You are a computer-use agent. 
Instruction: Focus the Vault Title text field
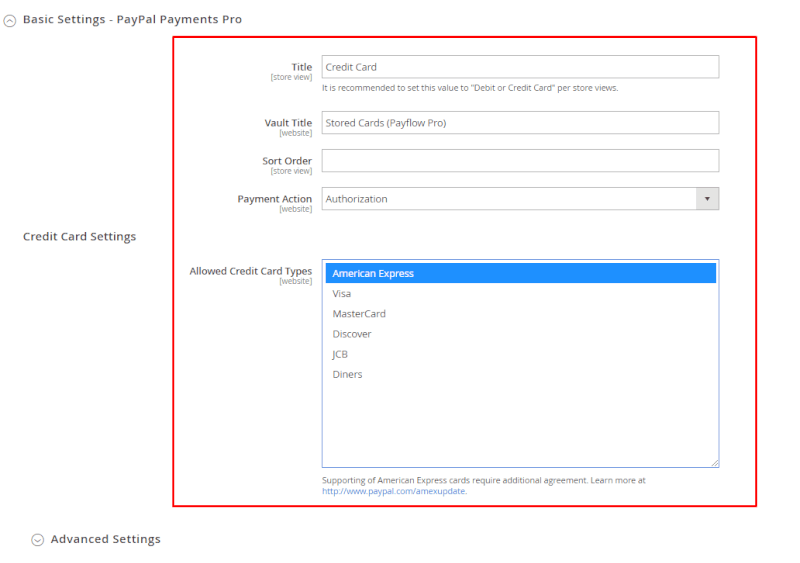pos(520,123)
